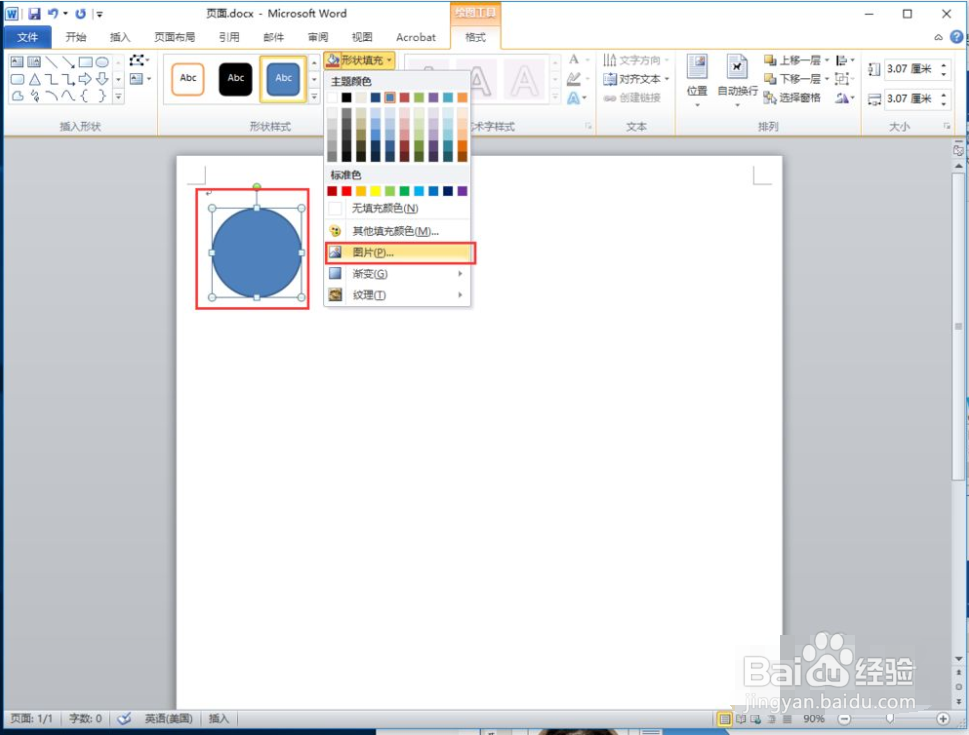The width and height of the screenshot is (969, 735).
Task: Open the align objects menu icon
Action: click(844, 60)
